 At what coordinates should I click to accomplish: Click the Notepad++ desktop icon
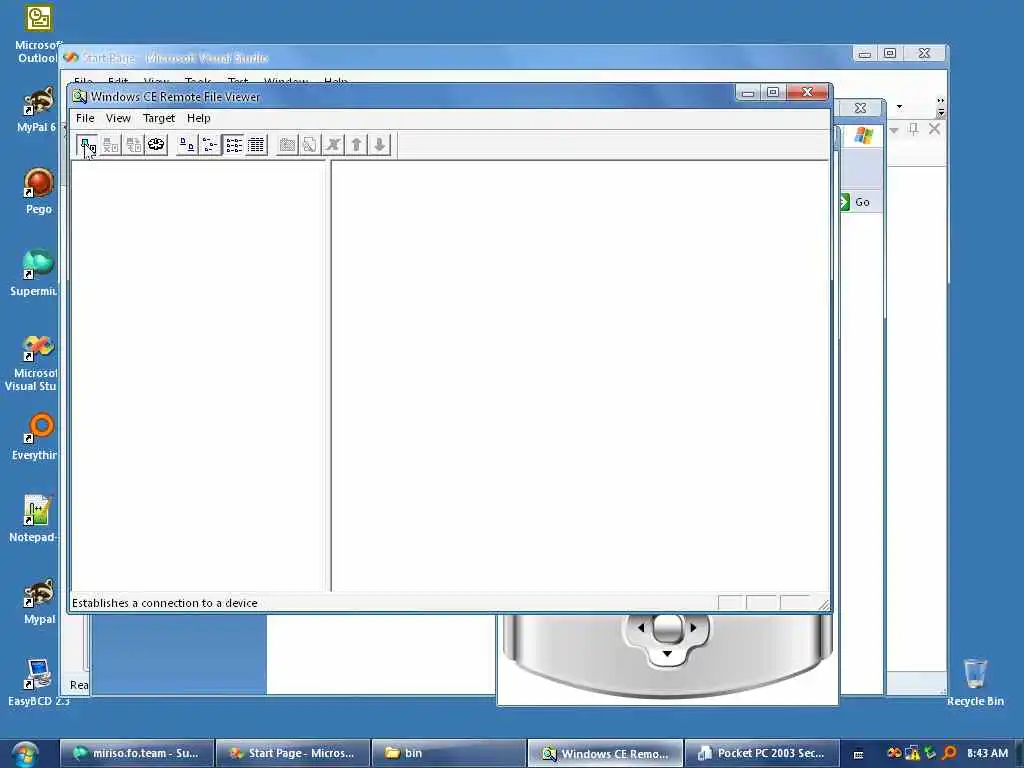[x=36, y=519]
